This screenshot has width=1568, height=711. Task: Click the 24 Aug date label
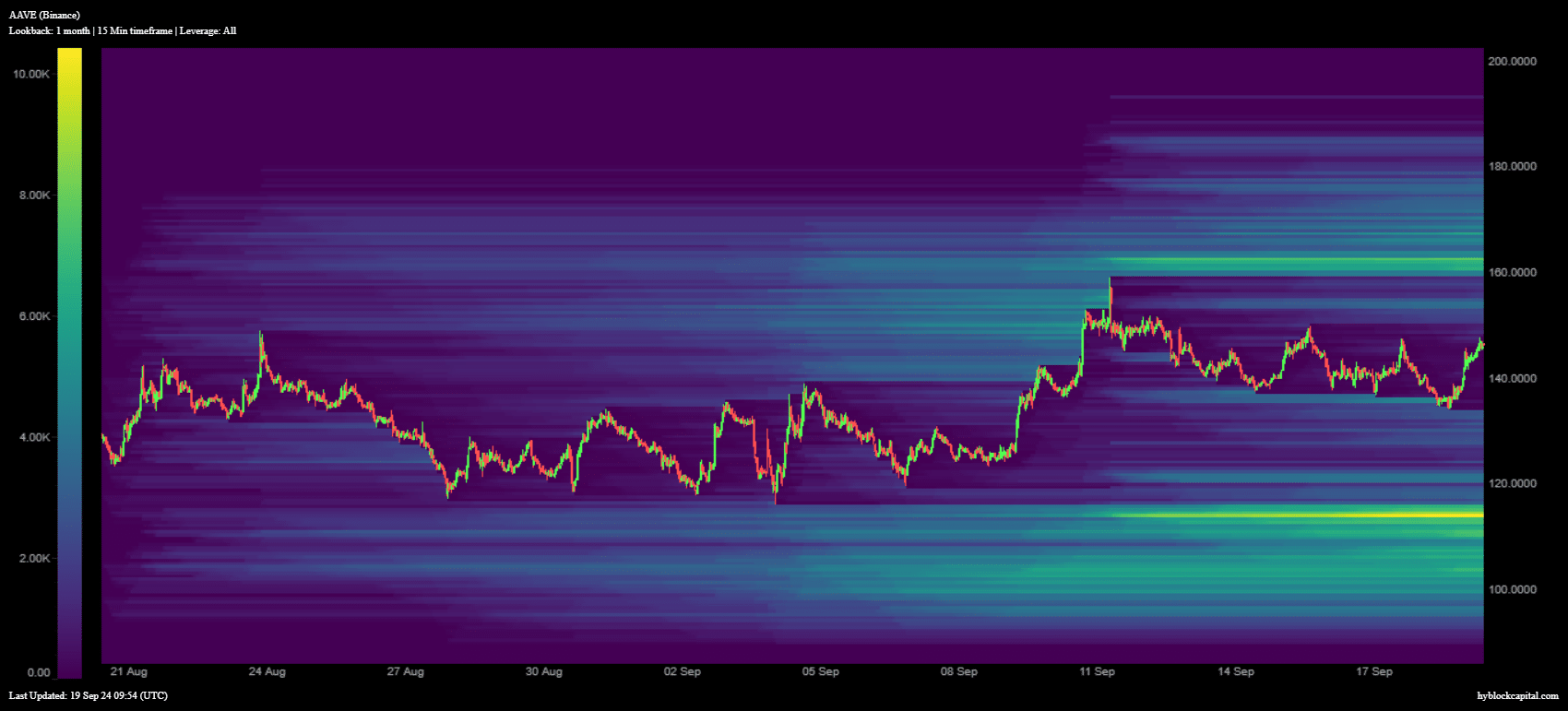point(267,671)
